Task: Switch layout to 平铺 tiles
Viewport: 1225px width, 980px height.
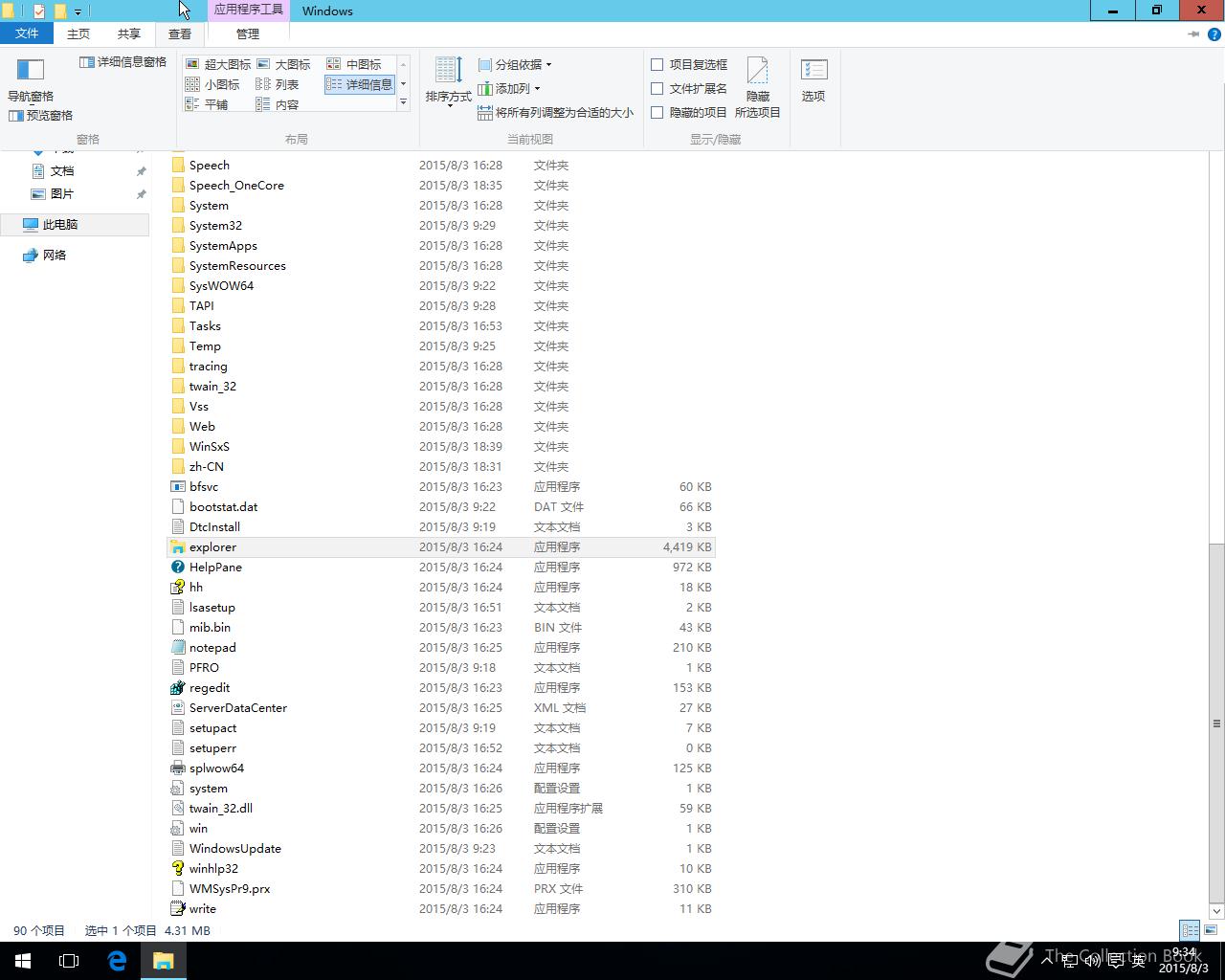Action: click(x=207, y=104)
